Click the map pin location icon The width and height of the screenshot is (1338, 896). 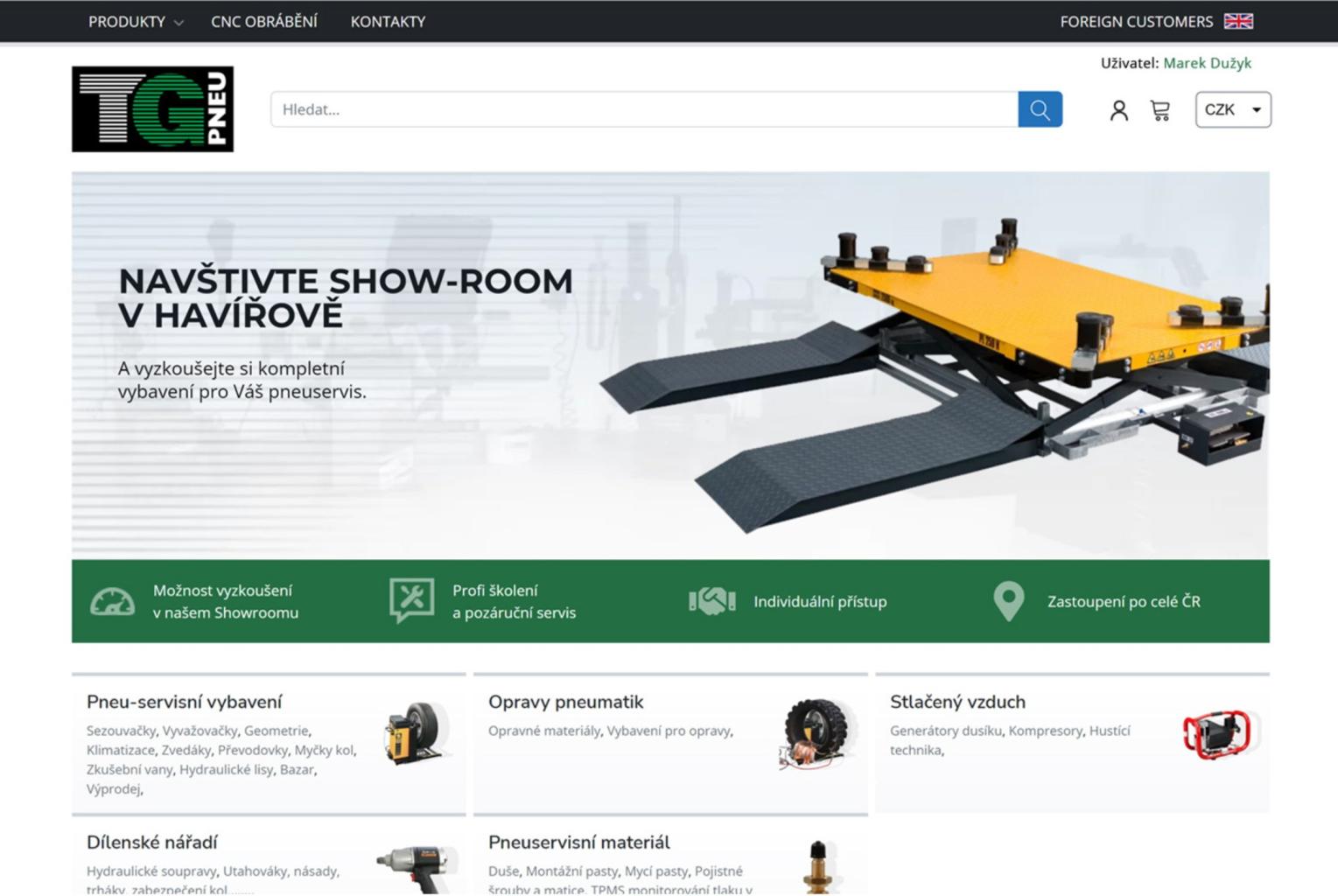click(x=1009, y=601)
